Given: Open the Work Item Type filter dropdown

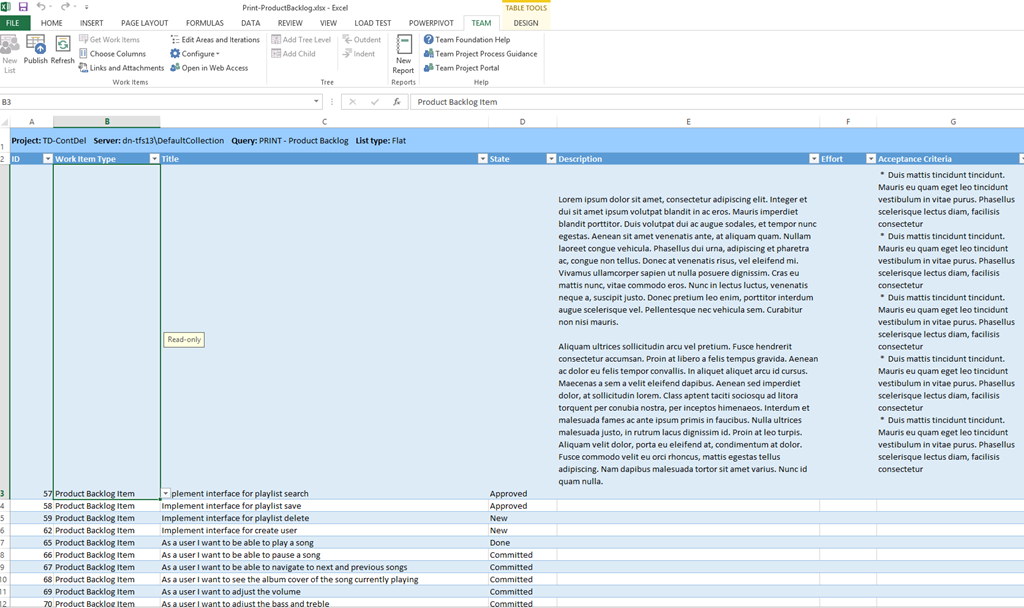Looking at the screenshot, I should (154, 159).
